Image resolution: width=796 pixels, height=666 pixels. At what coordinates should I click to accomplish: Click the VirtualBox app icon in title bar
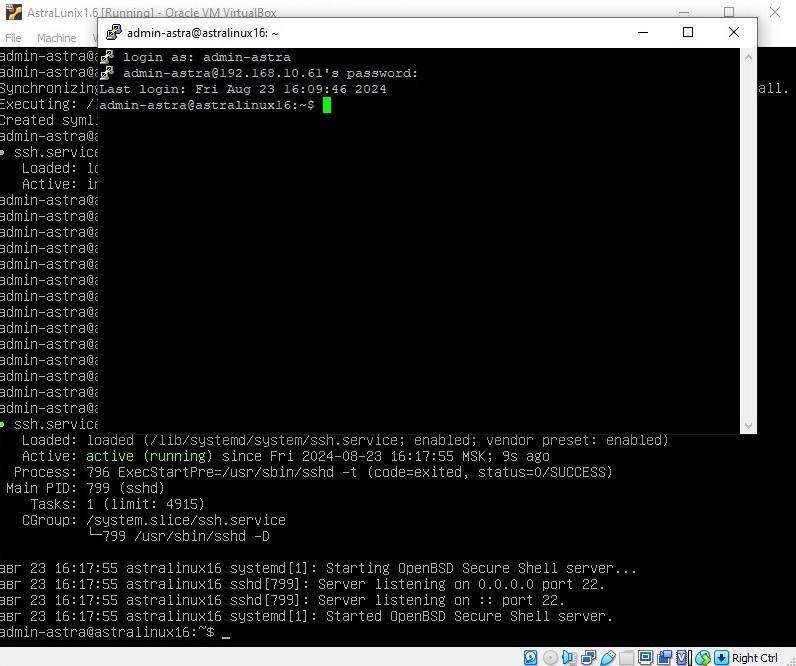(x=14, y=12)
